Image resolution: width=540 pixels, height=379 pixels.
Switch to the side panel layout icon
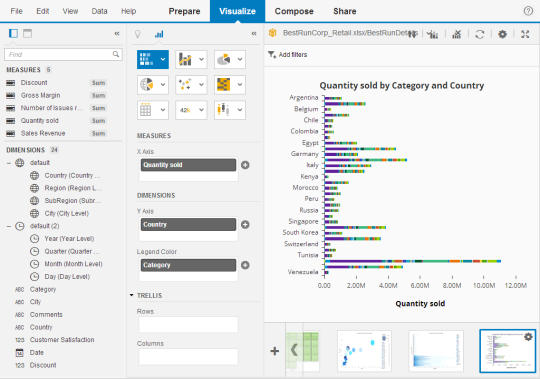click(13, 33)
